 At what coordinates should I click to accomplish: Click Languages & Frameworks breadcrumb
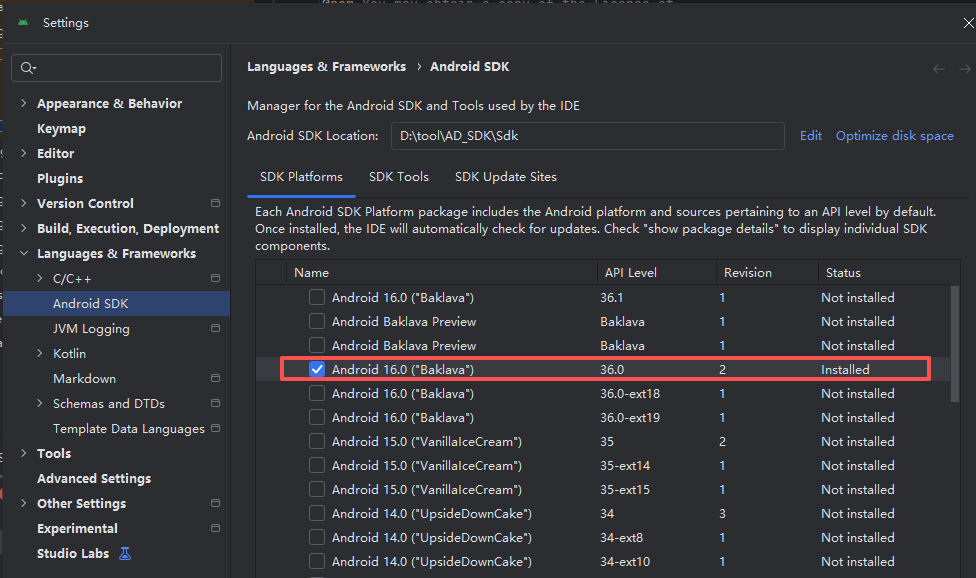point(326,67)
